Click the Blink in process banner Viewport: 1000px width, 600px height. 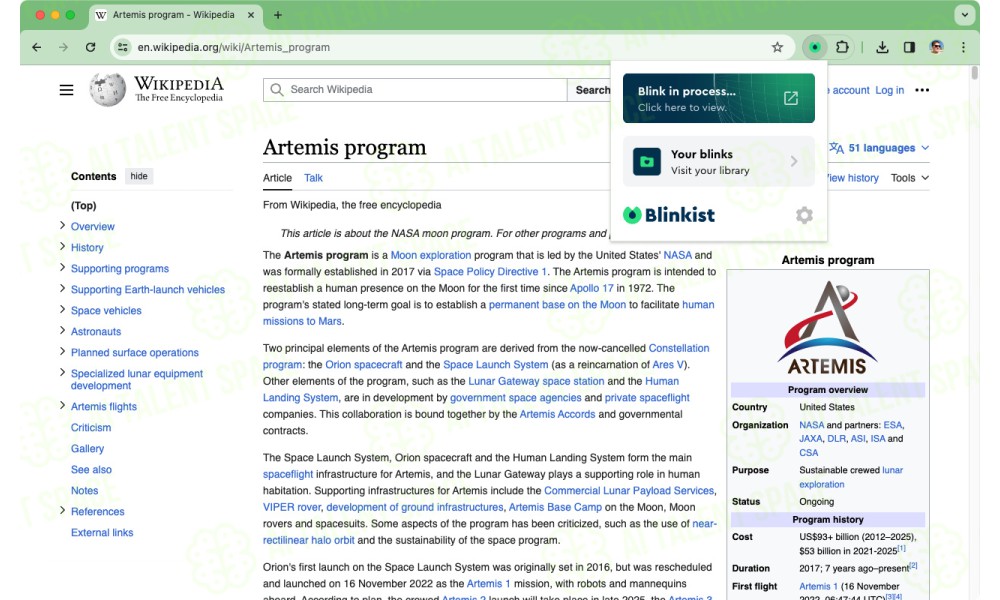719,98
